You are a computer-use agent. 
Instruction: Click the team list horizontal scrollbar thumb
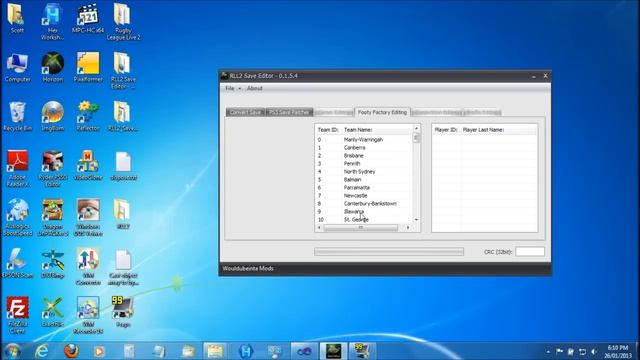(360, 228)
